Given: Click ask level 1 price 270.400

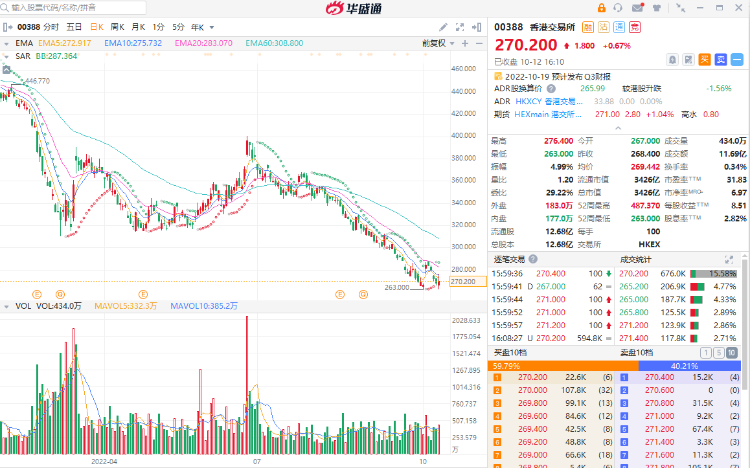Looking at the screenshot, I should [x=659, y=378].
